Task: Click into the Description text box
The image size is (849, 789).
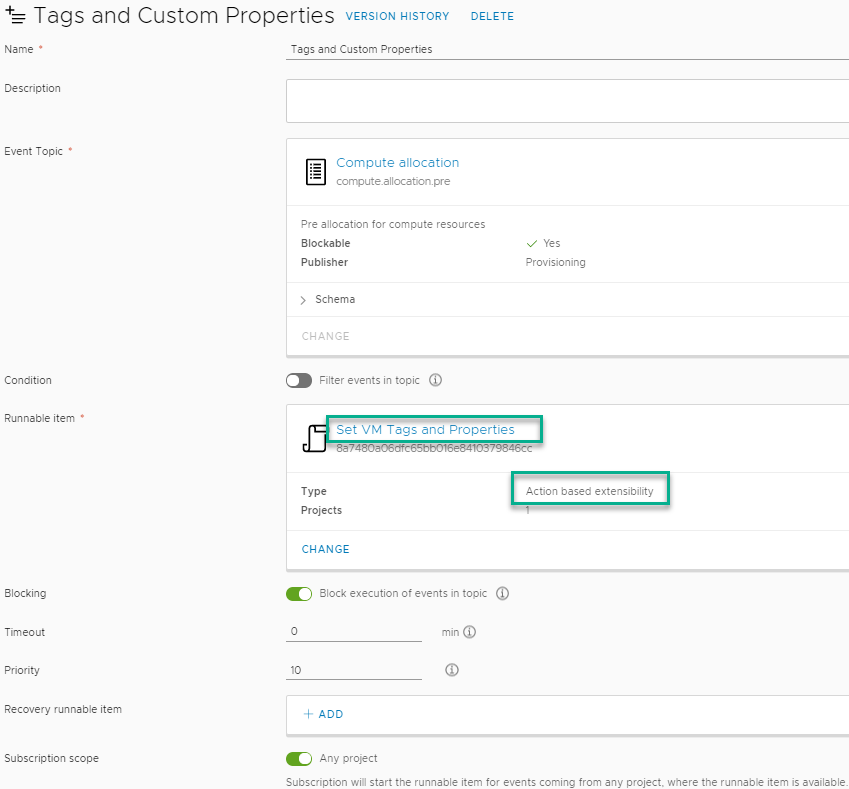Action: 567,101
